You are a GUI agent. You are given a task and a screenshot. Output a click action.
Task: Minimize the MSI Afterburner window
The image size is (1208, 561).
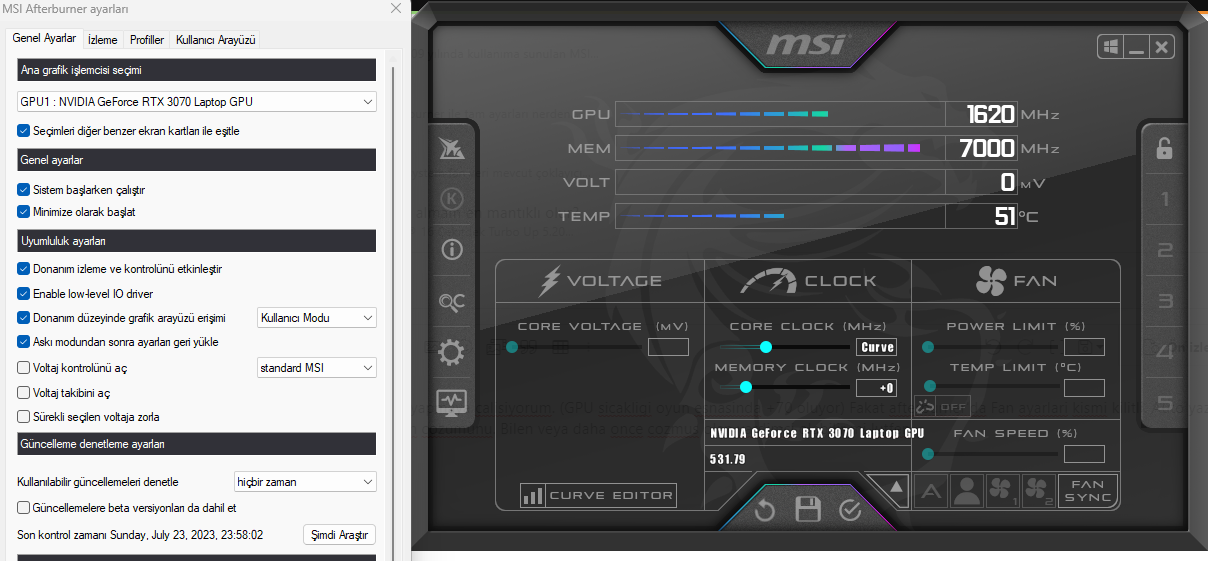(x=1136, y=47)
